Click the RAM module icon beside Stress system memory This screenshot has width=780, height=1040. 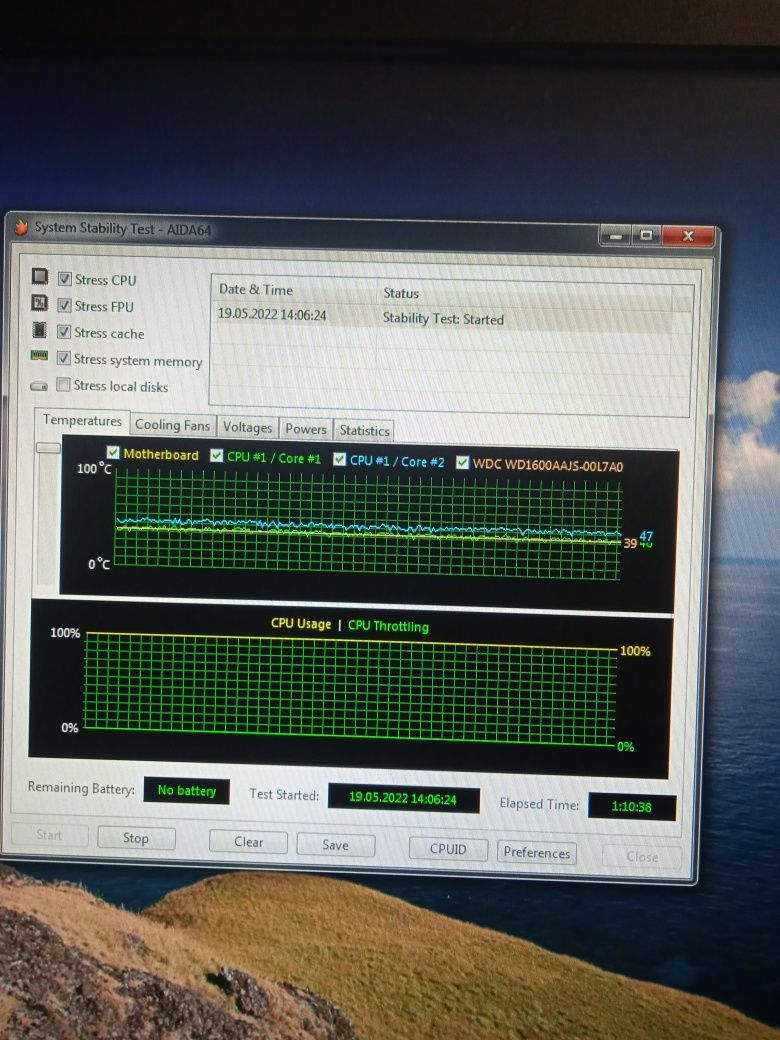[x=39, y=356]
